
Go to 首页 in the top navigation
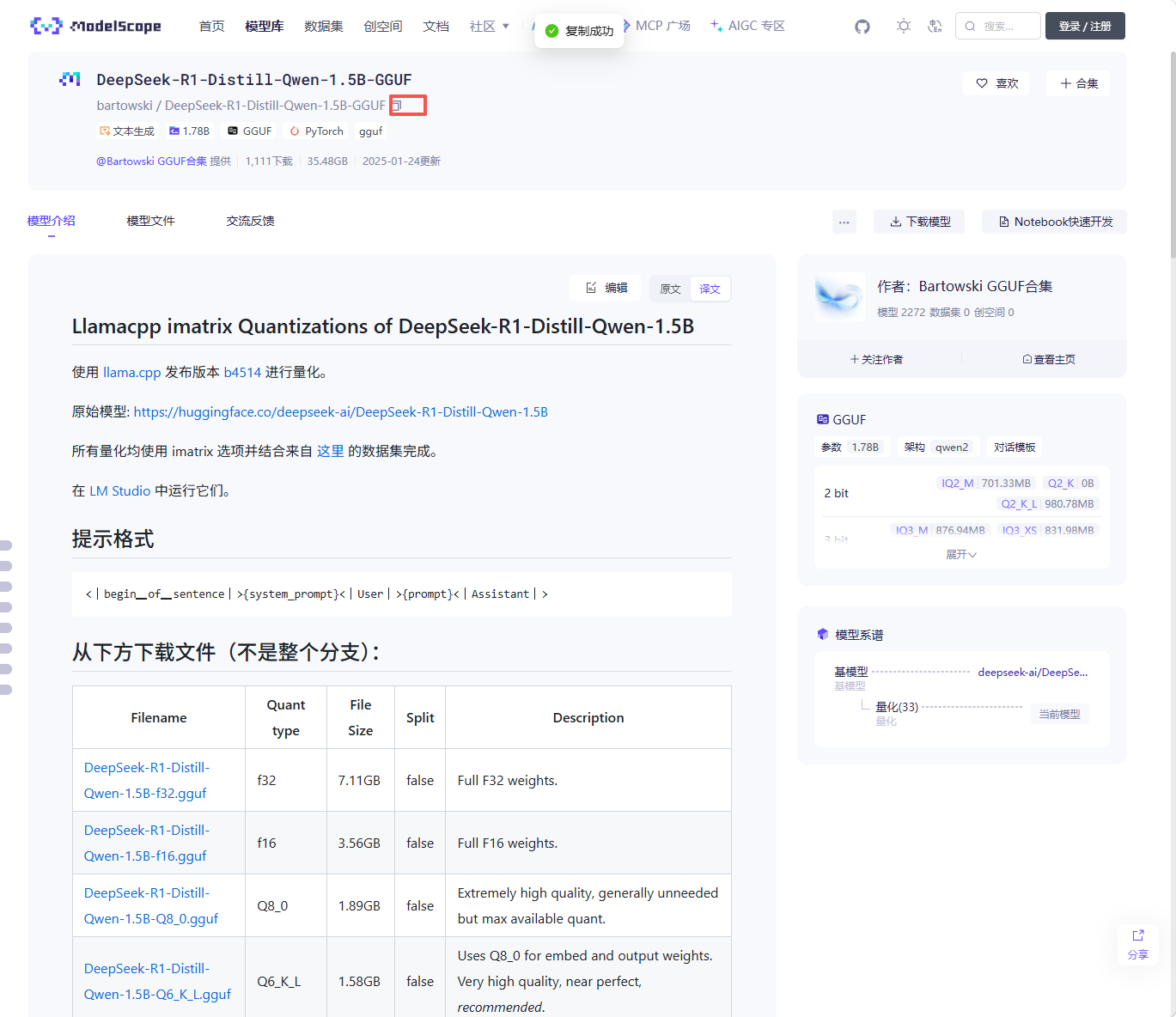click(x=212, y=27)
